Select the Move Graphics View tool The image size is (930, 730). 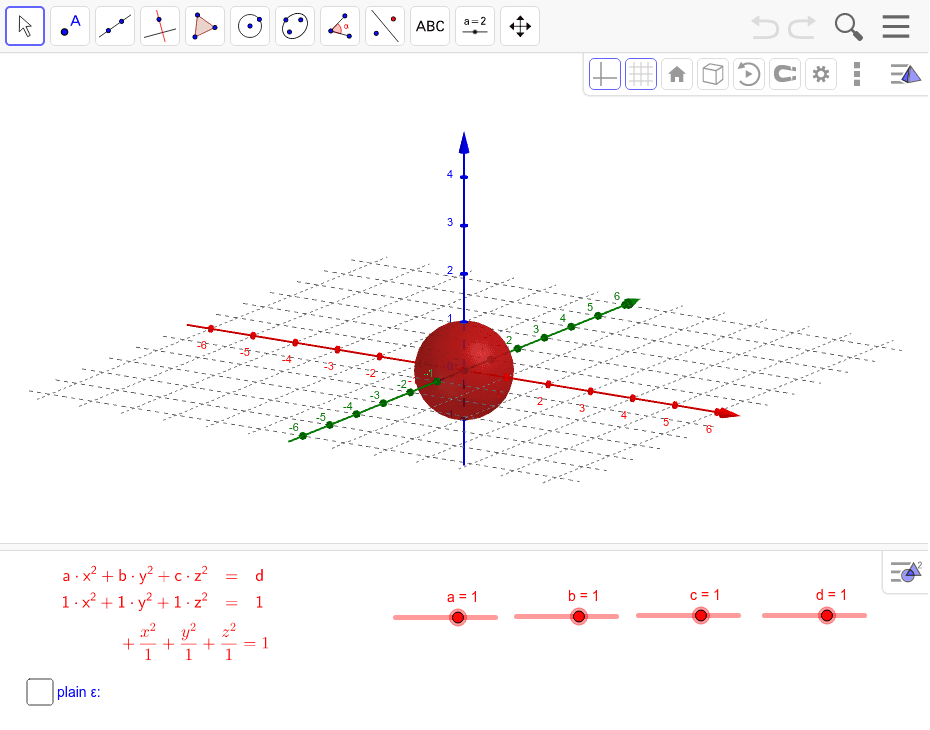coord(520,26)
